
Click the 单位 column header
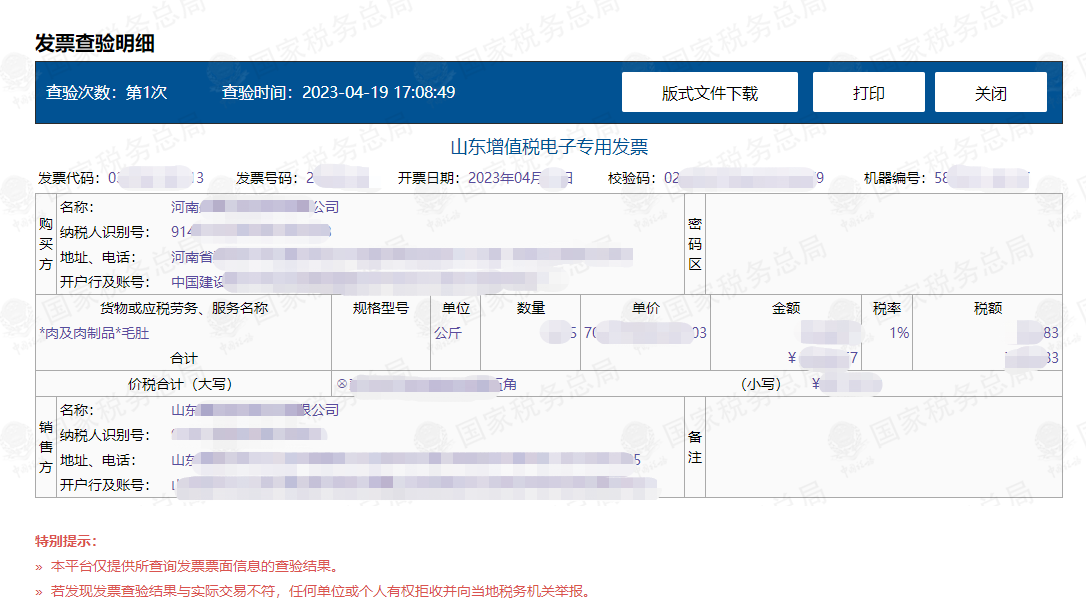456,308
